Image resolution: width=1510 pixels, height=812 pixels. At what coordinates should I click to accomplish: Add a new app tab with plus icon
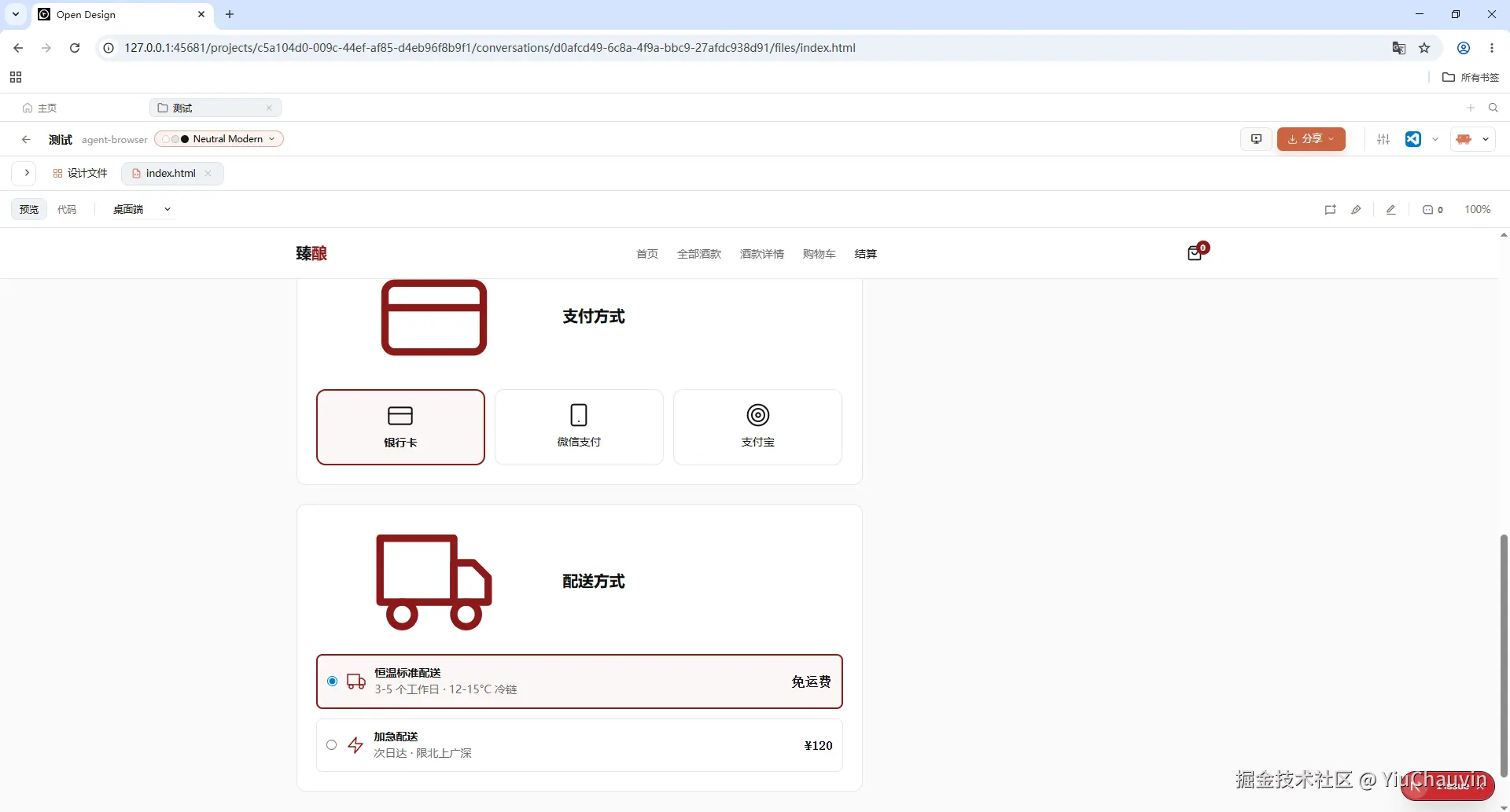coord(1470,108)
